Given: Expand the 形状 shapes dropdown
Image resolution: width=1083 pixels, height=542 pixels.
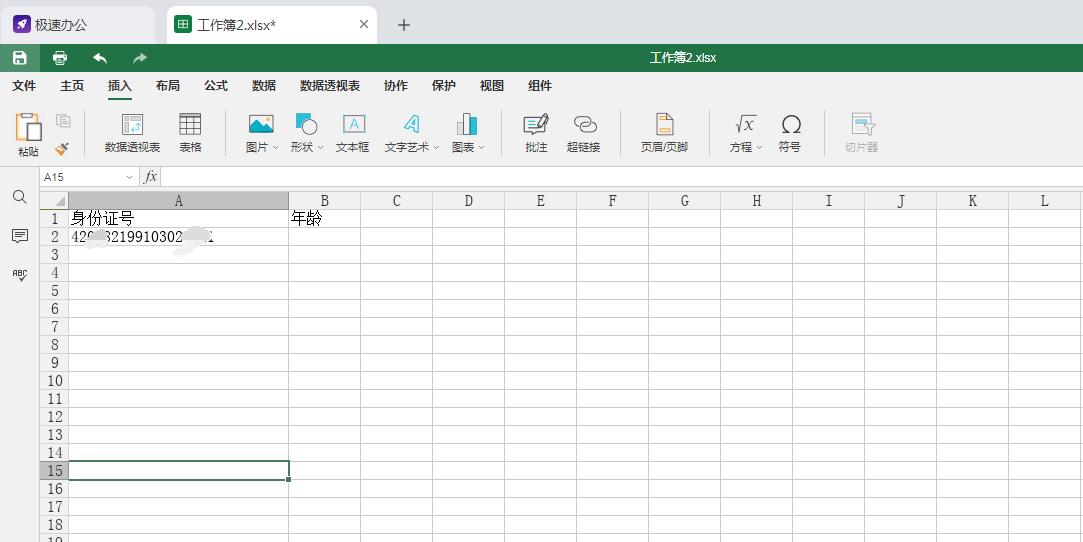Looking at the screenshot, I should pos(320,148).
